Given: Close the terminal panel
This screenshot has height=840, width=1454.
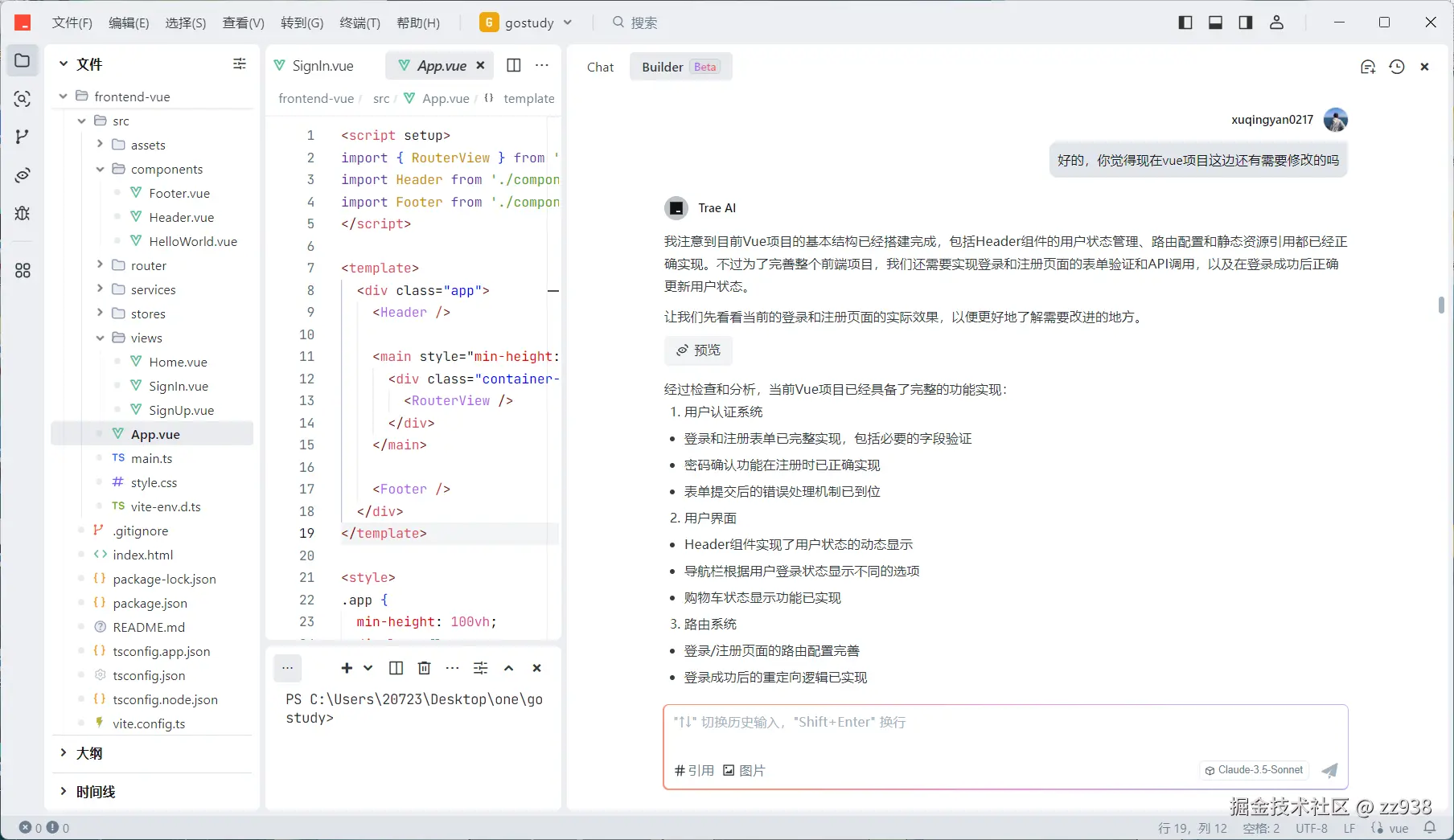Looking at the screenshot, I should pyautogui.click(x=537, y=668).
